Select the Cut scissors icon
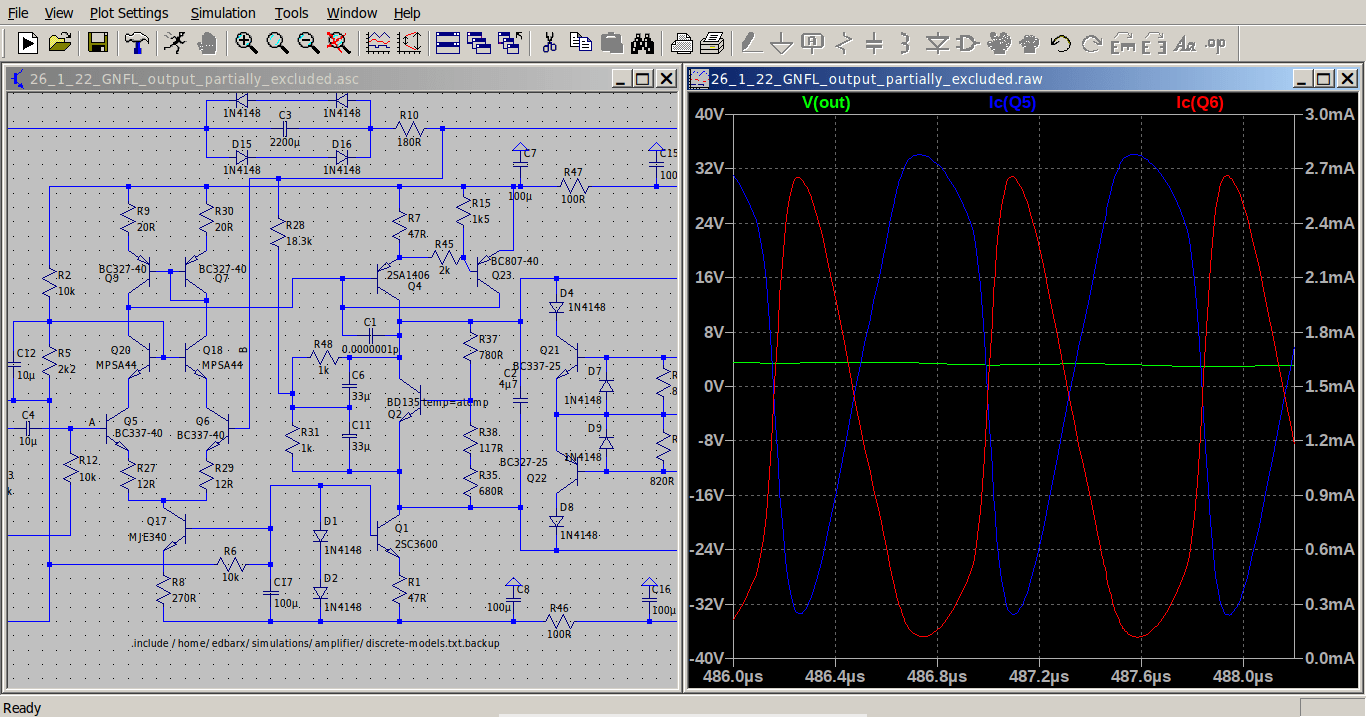 click(x=549, y=42)
